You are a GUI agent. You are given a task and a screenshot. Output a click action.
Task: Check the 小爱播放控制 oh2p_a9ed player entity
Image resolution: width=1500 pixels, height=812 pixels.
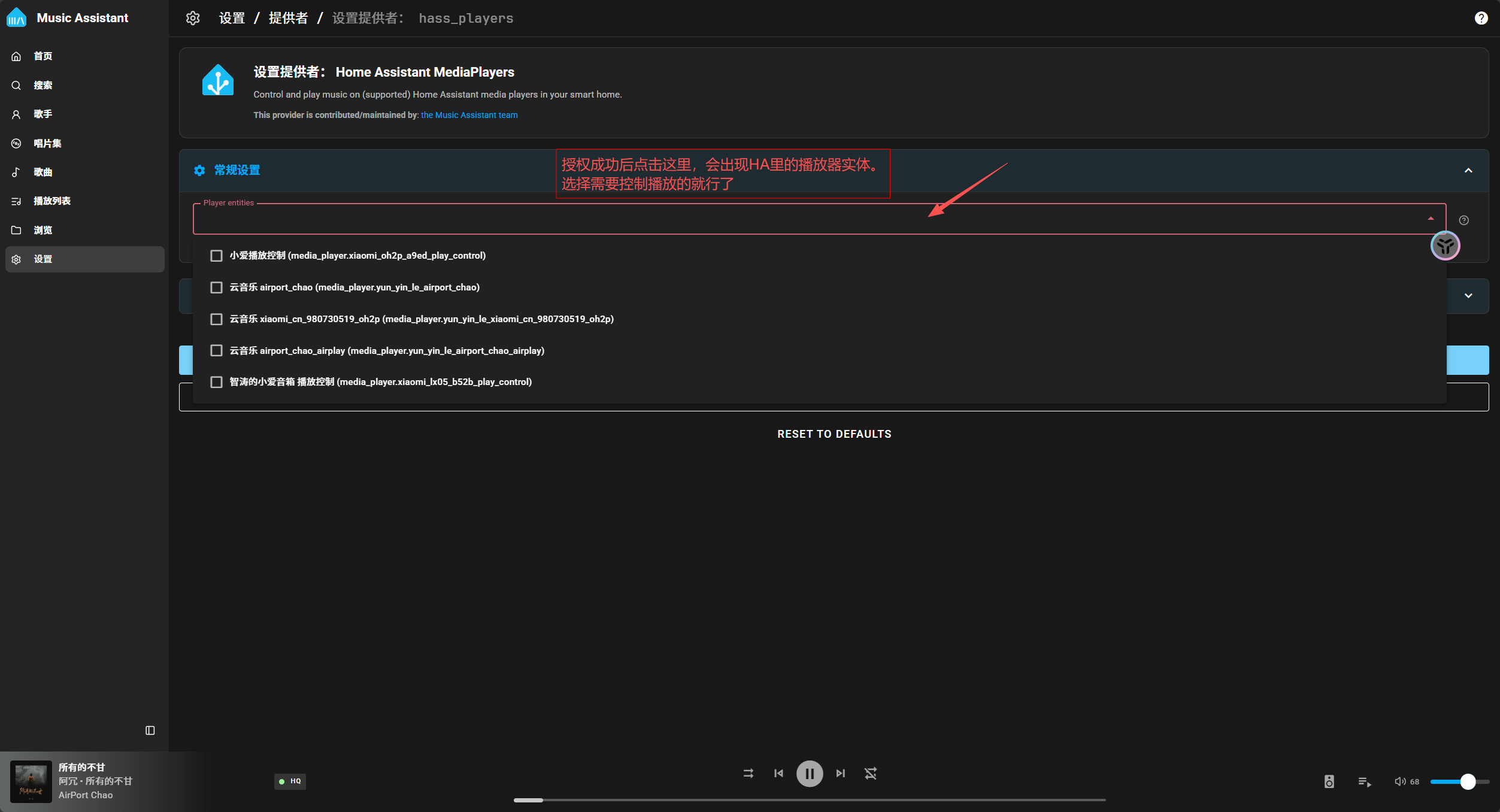click(x=216, y=256)
